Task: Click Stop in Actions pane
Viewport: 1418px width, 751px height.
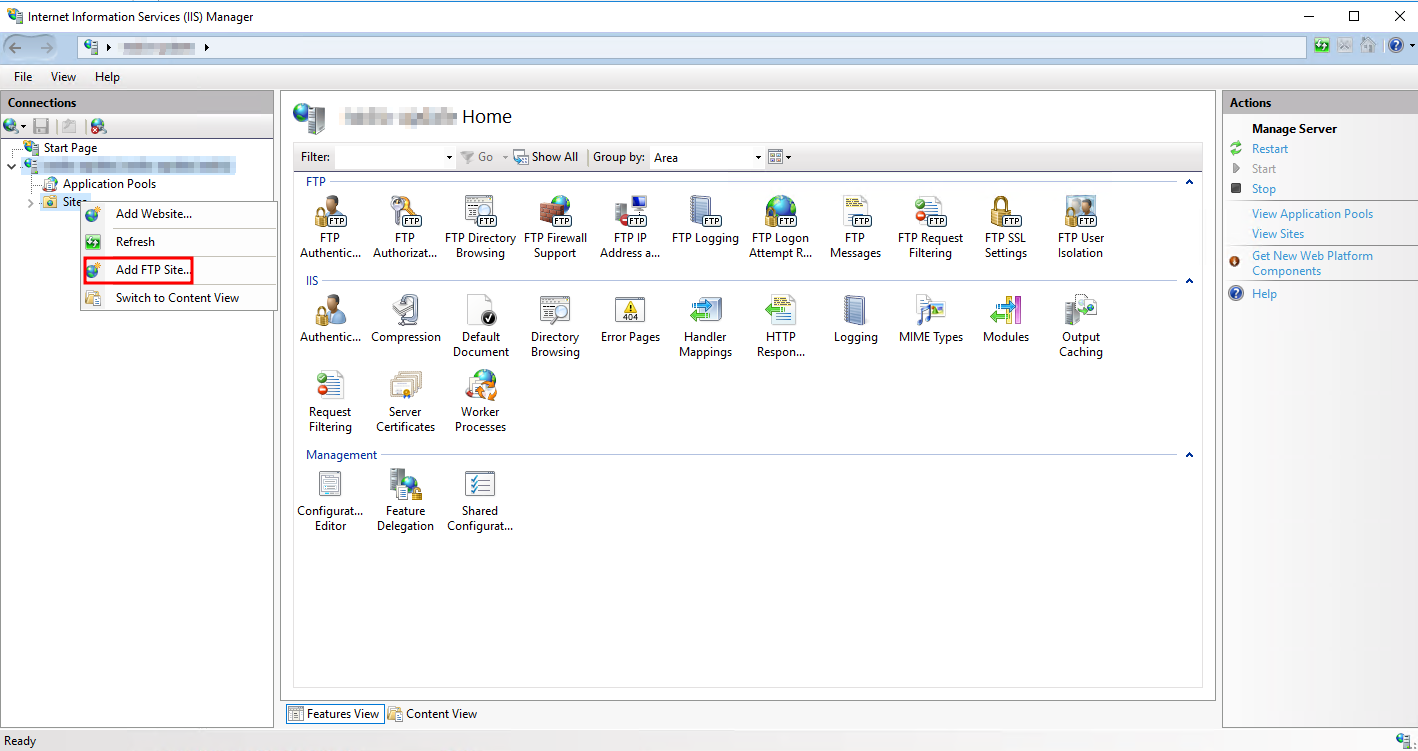Action: 1264,189
